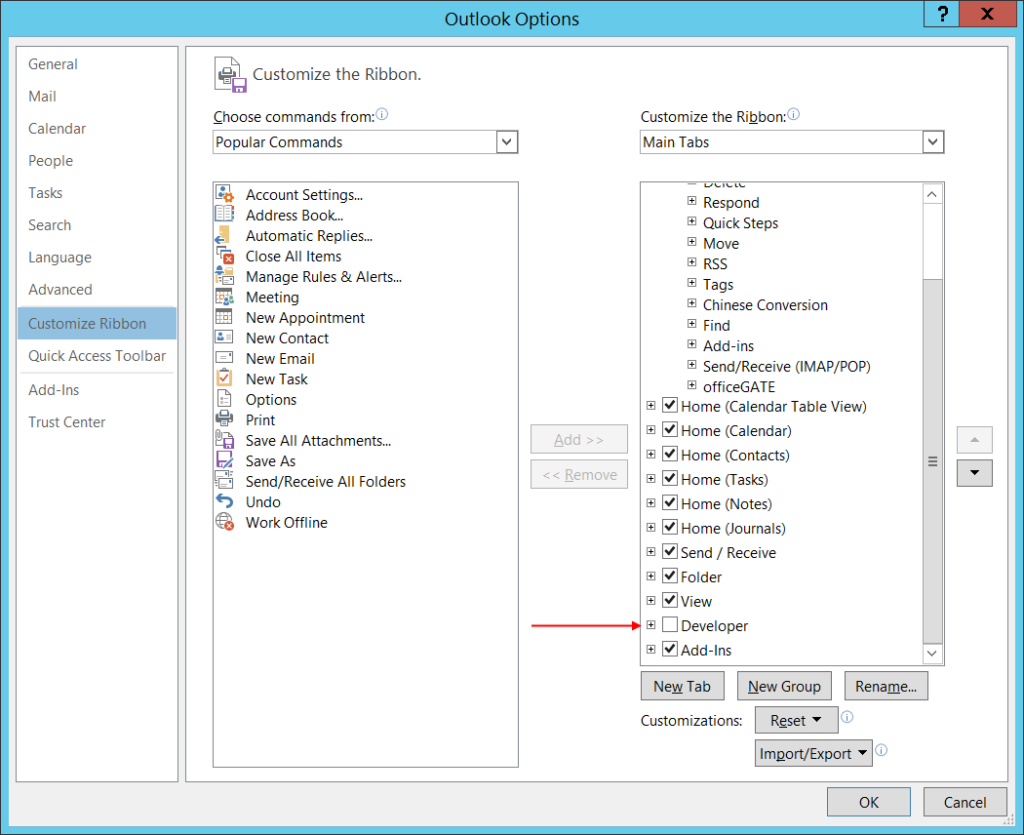Disable the View tab checkbox
Viewport: 1024px width, 835px height.
click(669, 601)
